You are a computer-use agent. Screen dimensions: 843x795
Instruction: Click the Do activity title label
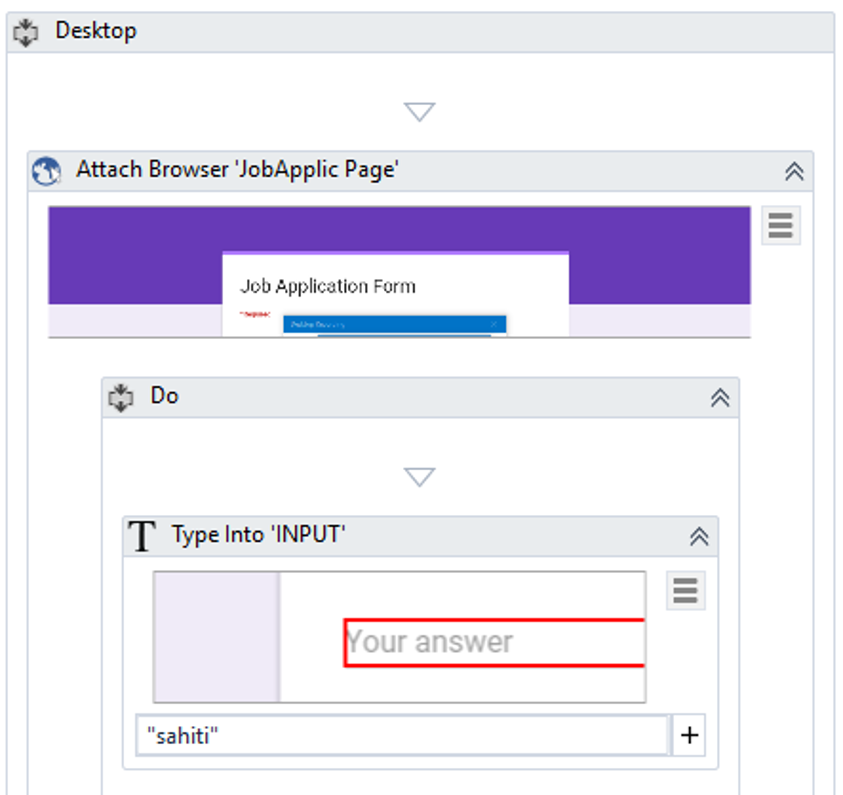(x=166, y=397)
